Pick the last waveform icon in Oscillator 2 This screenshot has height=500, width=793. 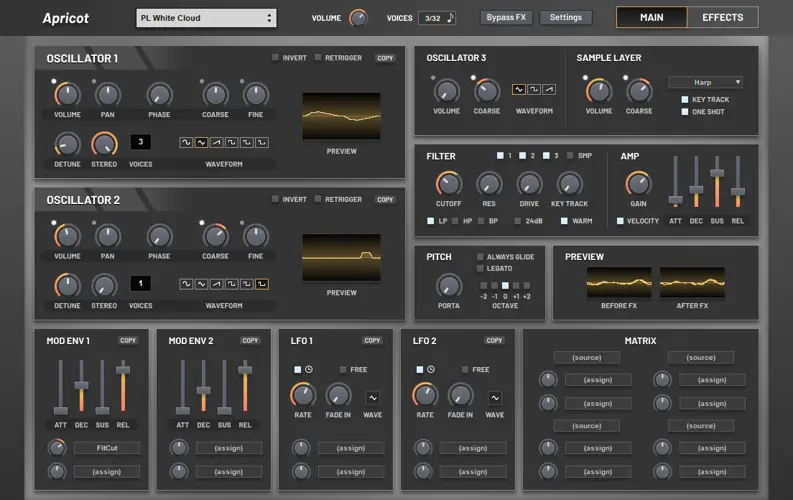(262, 284)
